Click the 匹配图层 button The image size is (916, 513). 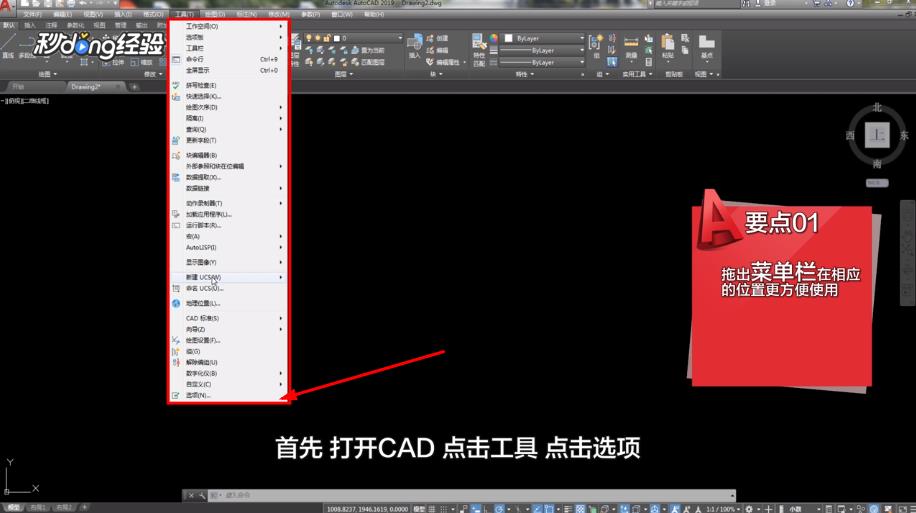[367, 62]
